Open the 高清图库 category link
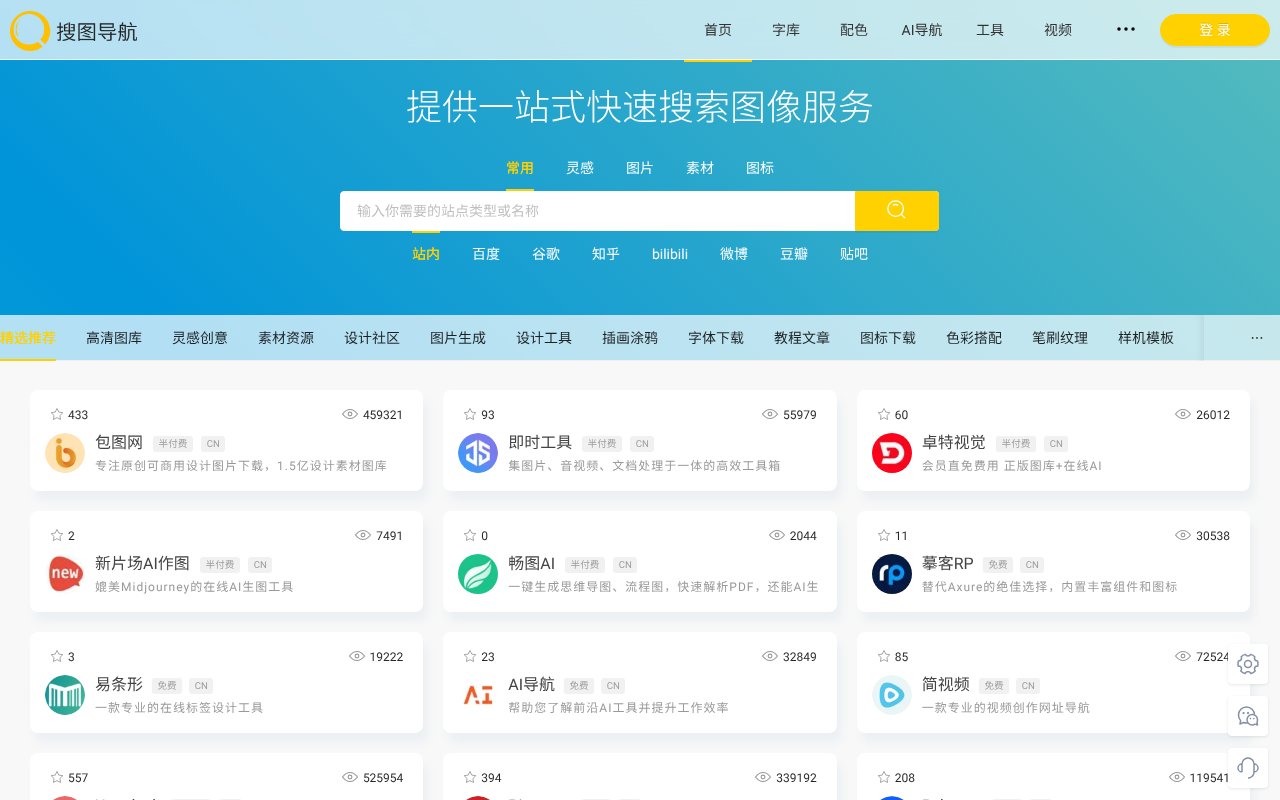1280x800 pixels. (x=114, y=338)
